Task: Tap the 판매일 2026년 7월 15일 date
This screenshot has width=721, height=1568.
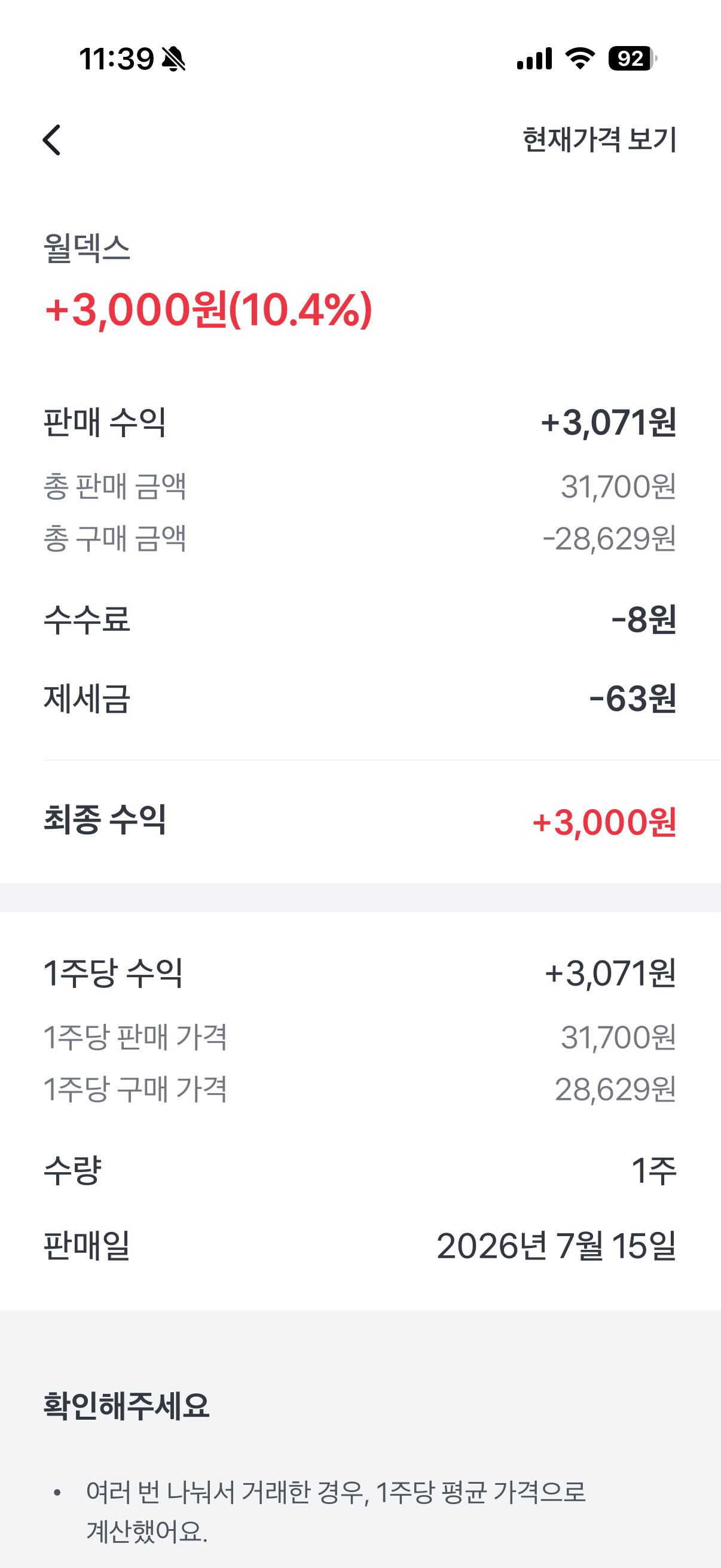Action: click(557, 1246)
